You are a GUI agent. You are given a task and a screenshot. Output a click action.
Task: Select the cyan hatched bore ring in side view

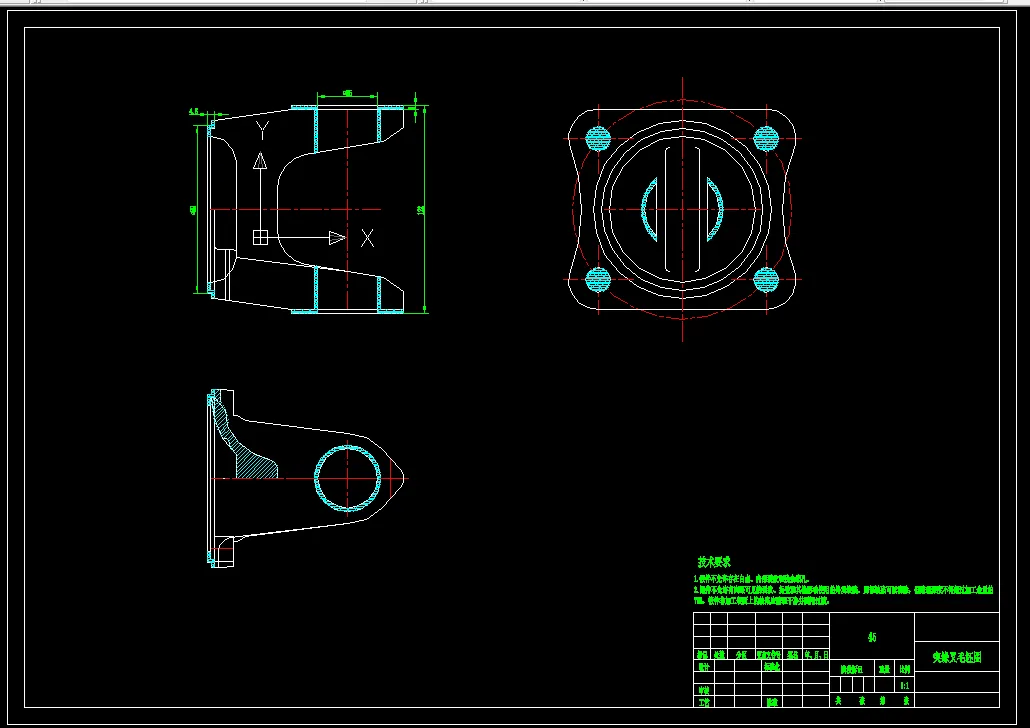tap(347, 478)
